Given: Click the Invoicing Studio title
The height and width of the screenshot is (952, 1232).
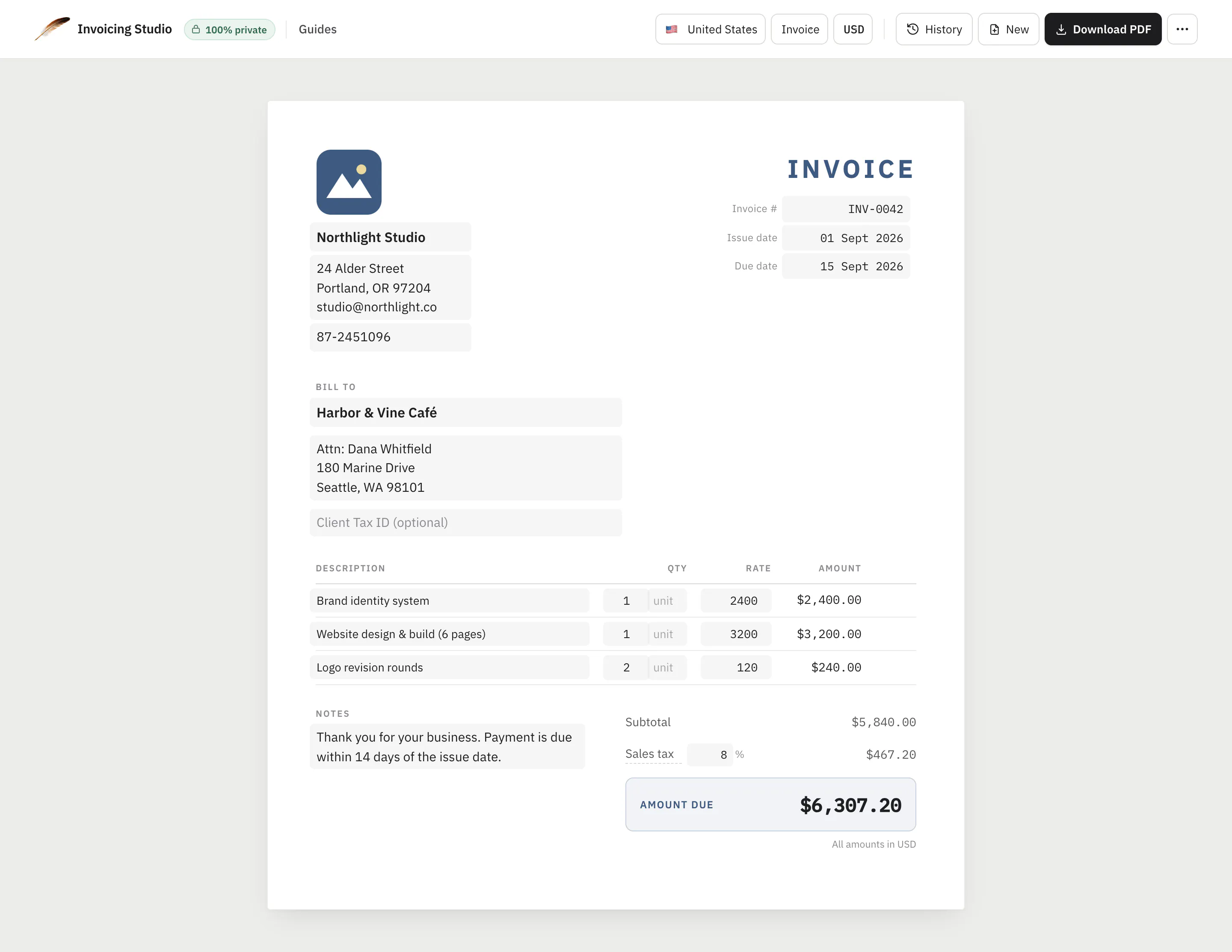Looking at the screenshot, I should pyautogui.click(x=124, y=30).
